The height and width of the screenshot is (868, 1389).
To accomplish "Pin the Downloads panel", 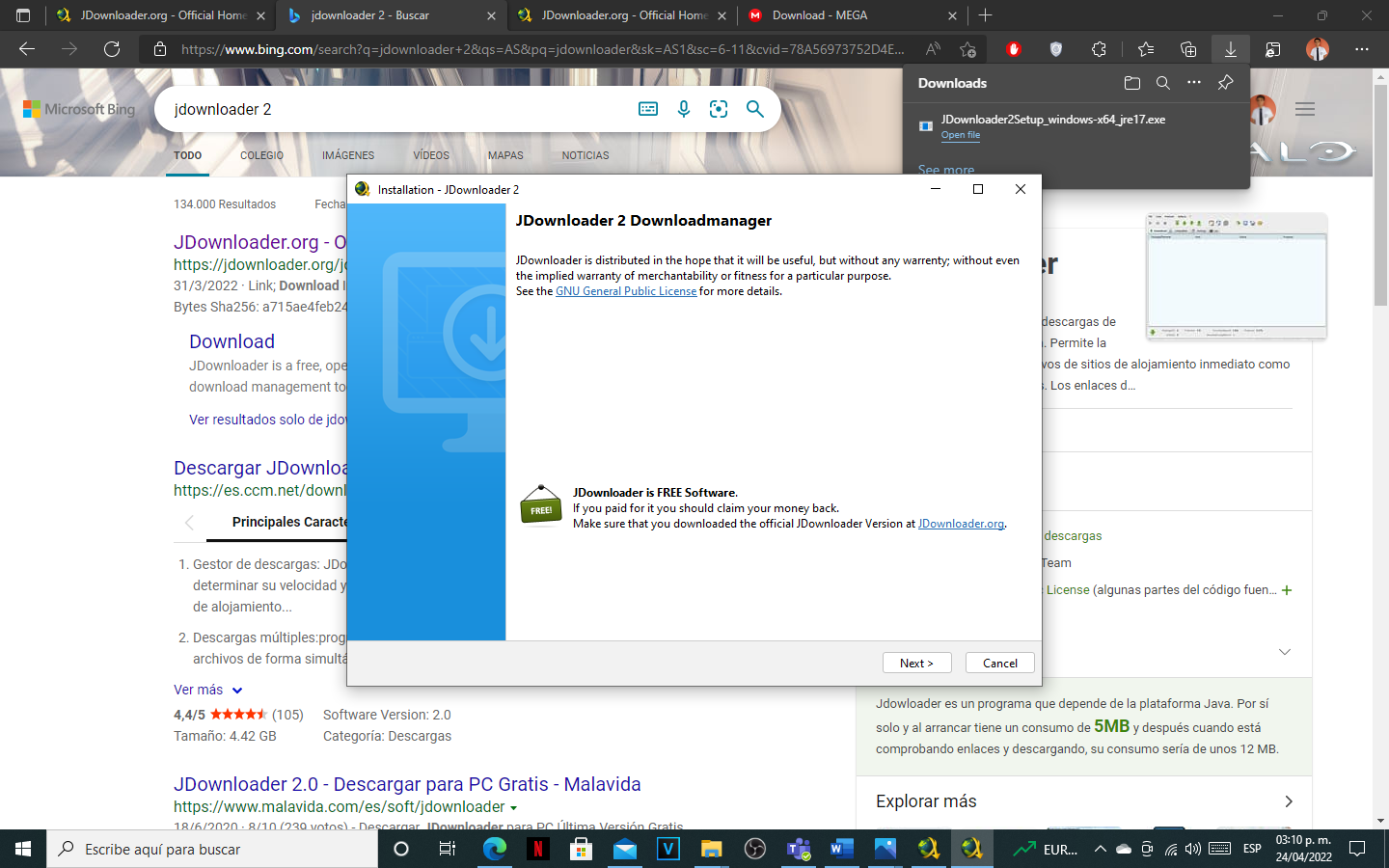I will pos(1225,83).
